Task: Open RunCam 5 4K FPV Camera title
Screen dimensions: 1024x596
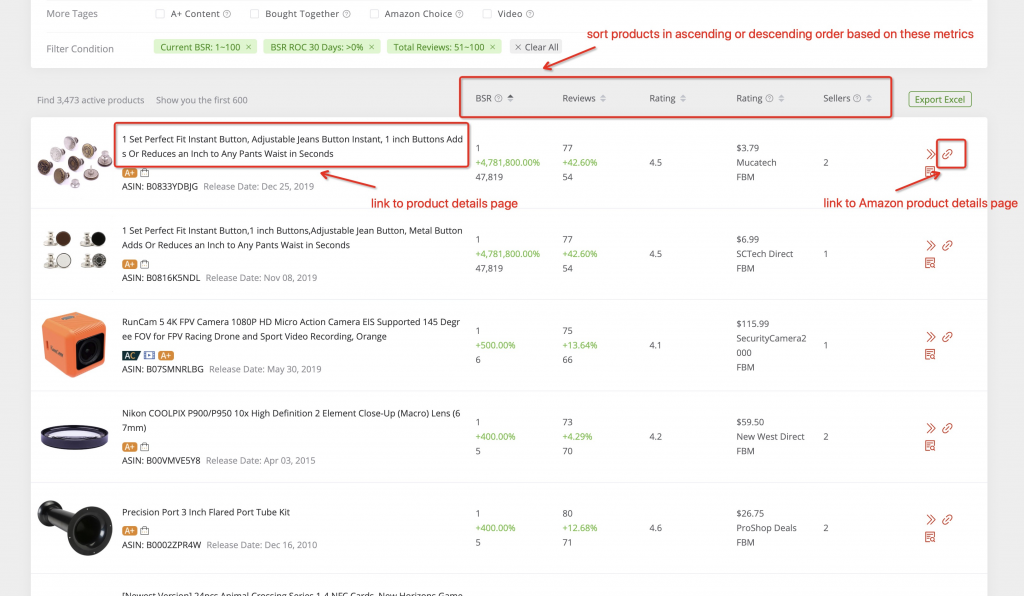Action: (291, 329)
